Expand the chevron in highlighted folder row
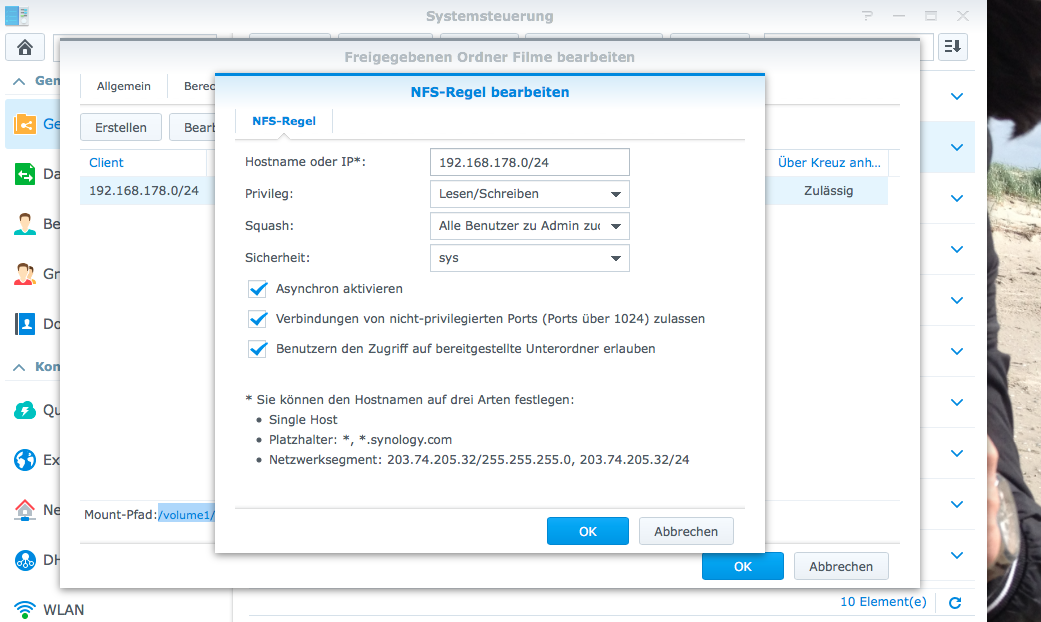 [957, 147]
